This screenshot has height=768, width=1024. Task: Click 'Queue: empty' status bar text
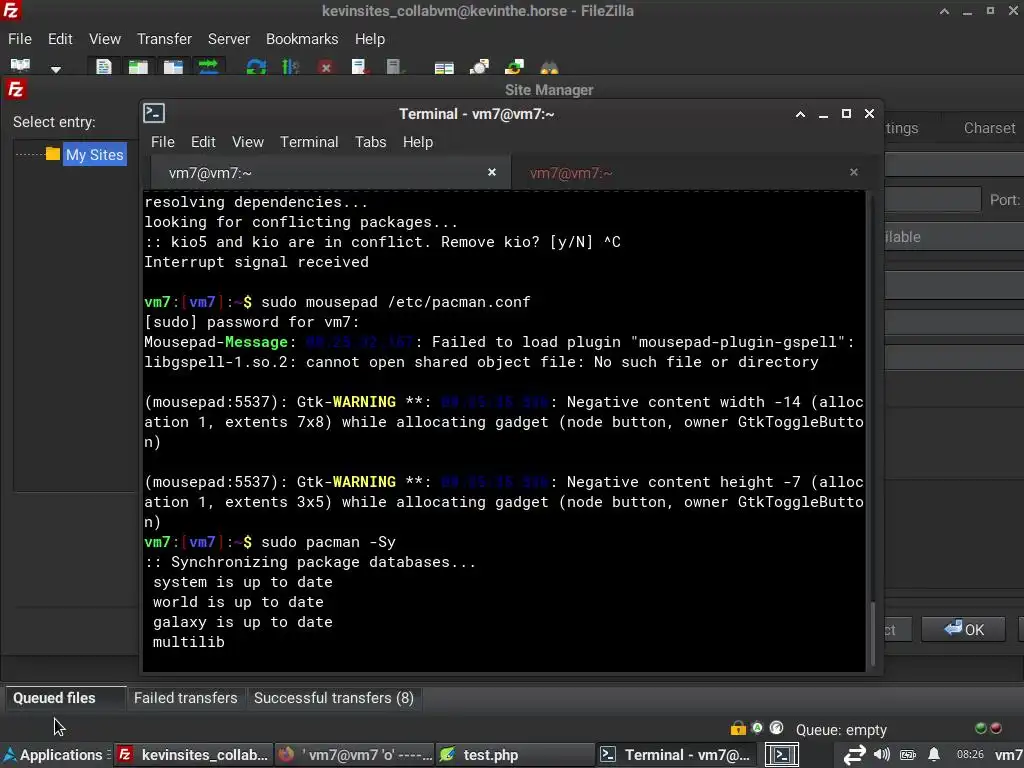click(841, 729)
